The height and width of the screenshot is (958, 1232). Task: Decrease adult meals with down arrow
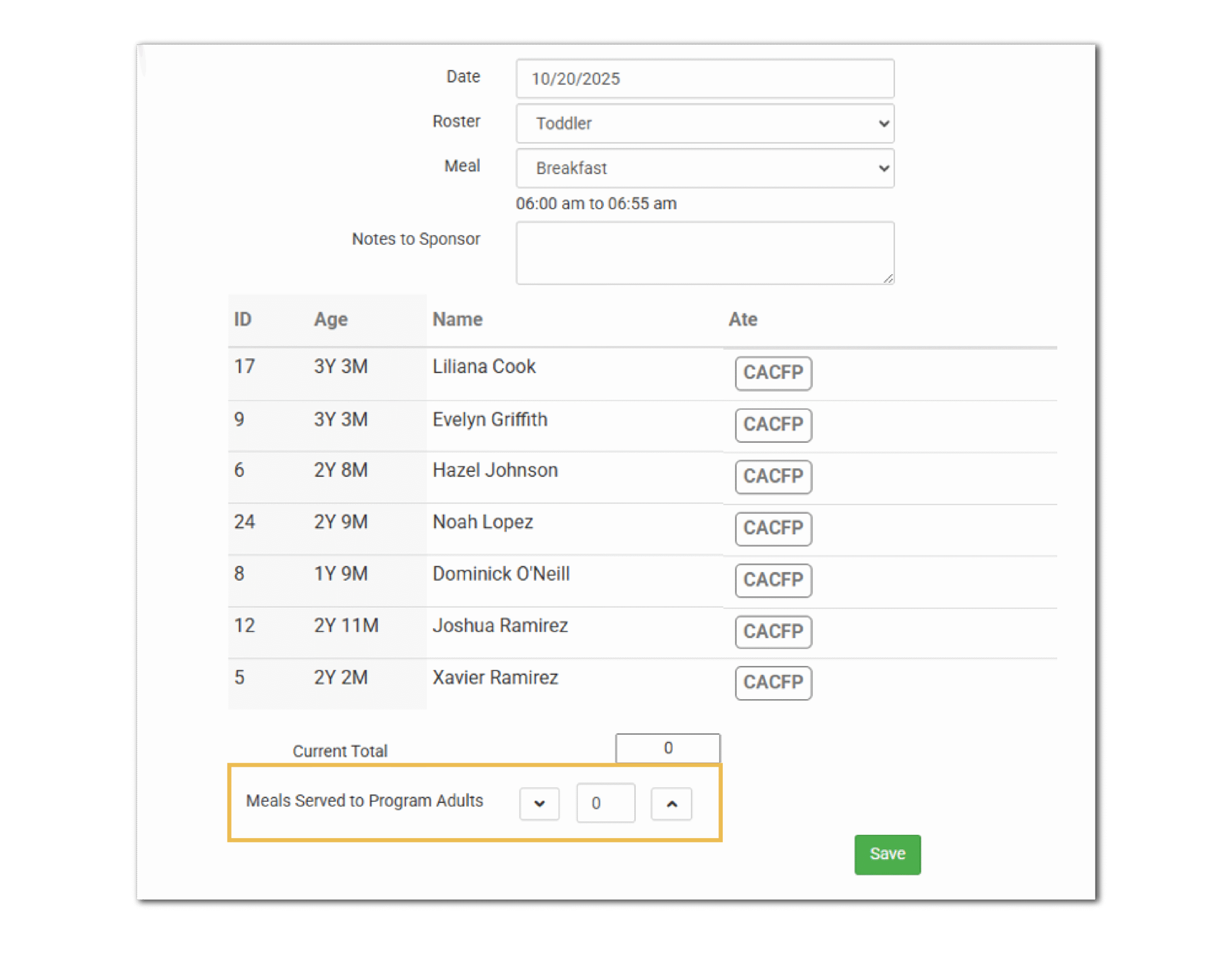(x=539, y=804)
